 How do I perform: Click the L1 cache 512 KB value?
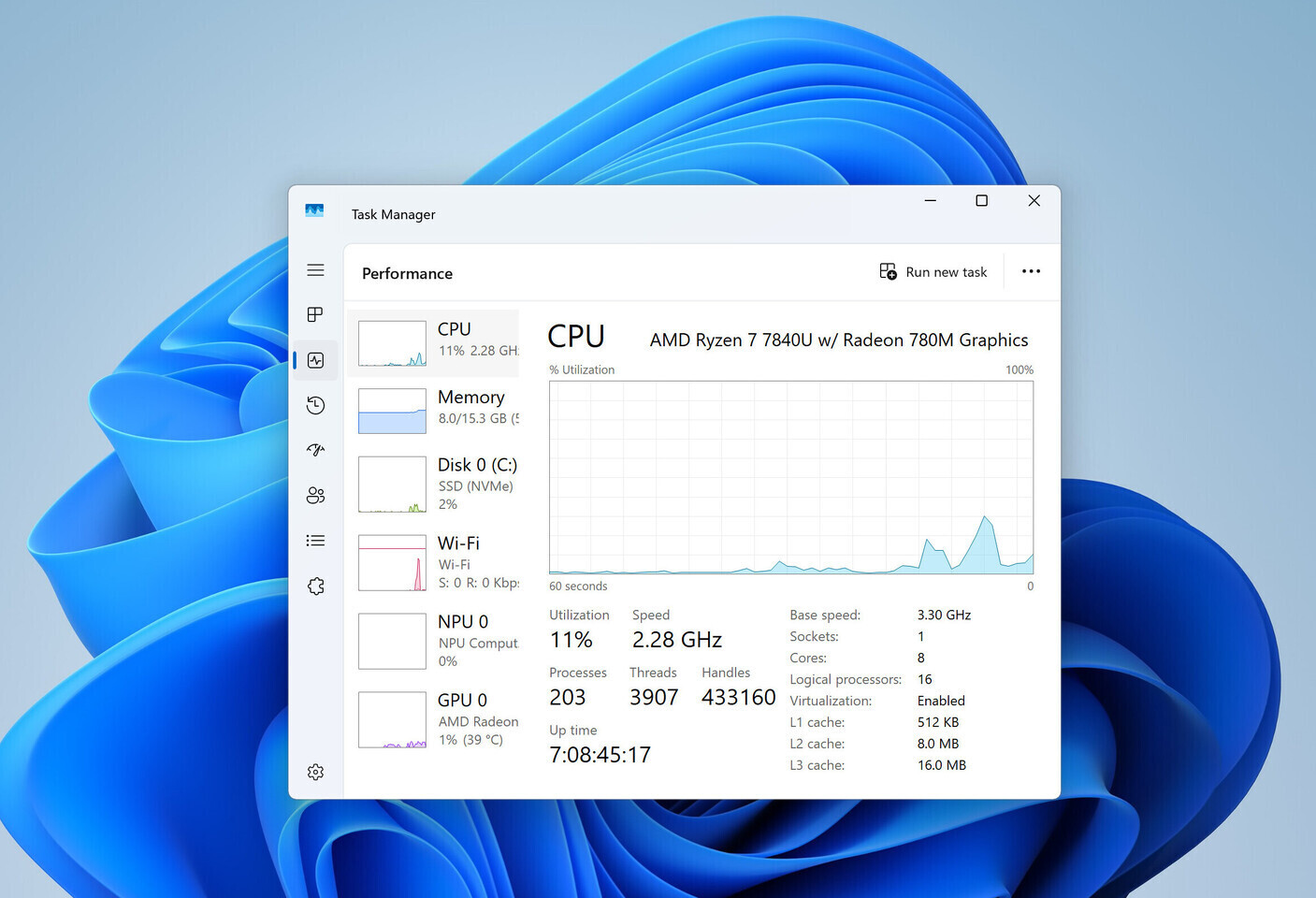coord(938,722)
